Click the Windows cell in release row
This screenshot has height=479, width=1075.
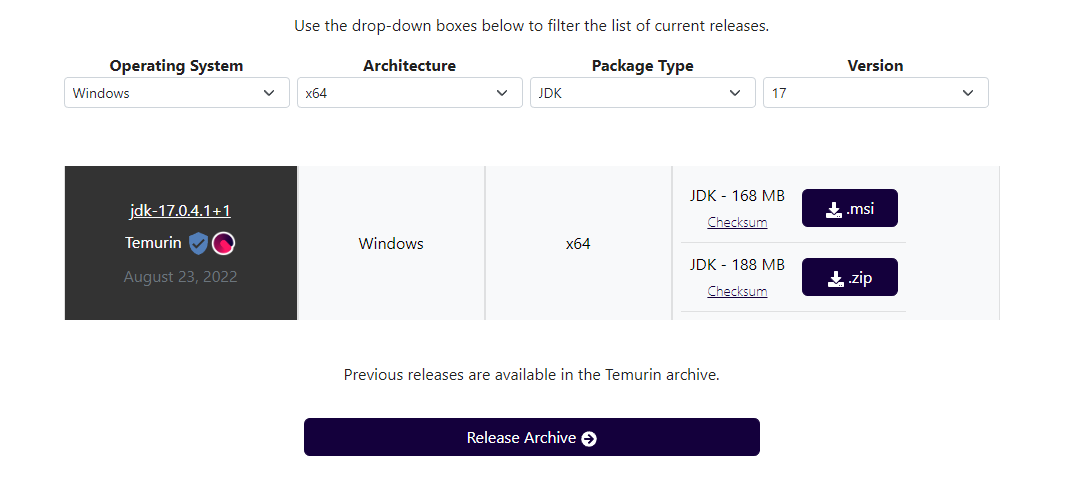tap(391, 243)
